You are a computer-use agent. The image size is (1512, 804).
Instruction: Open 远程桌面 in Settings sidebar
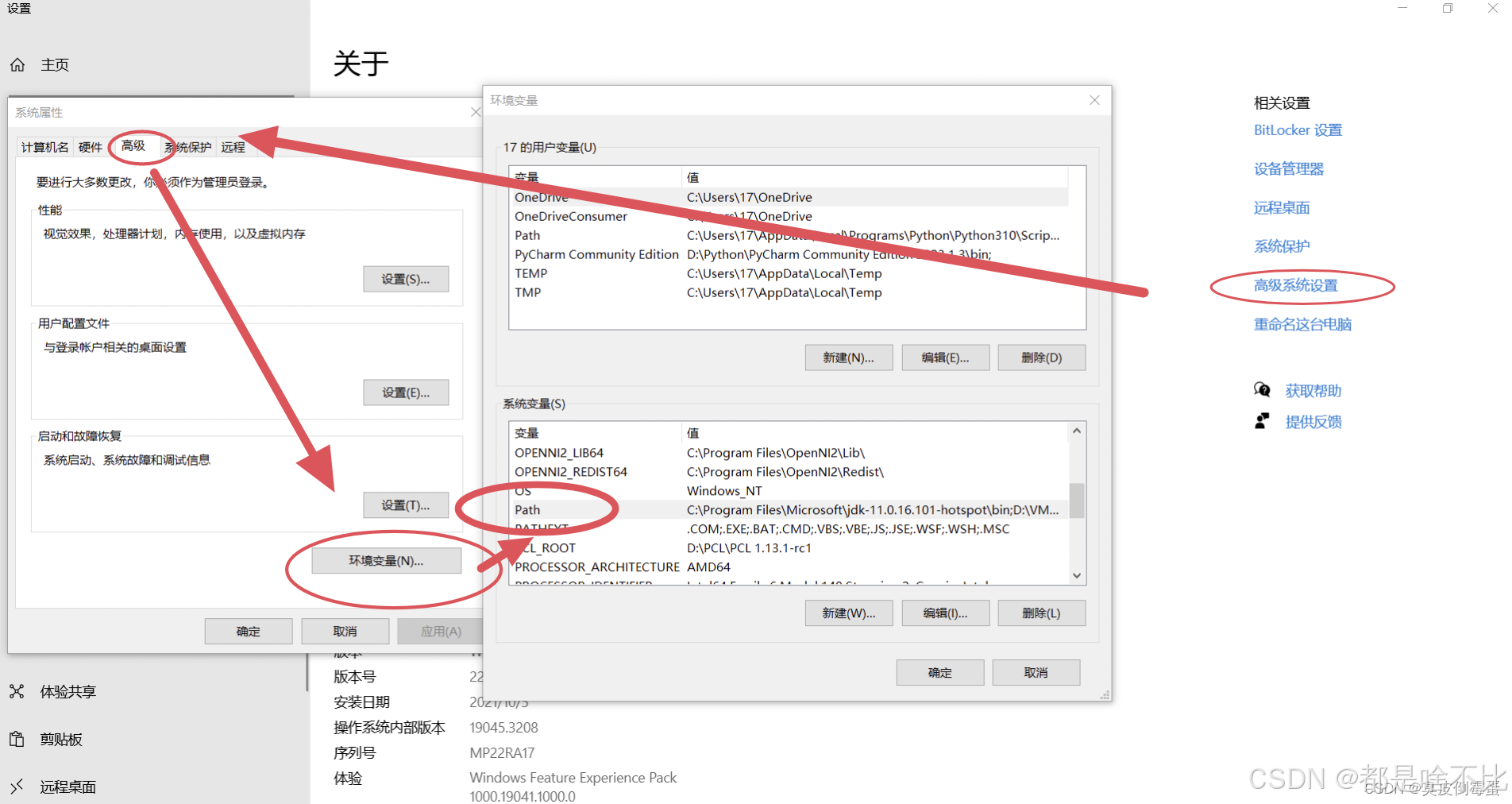coord(68,787)
